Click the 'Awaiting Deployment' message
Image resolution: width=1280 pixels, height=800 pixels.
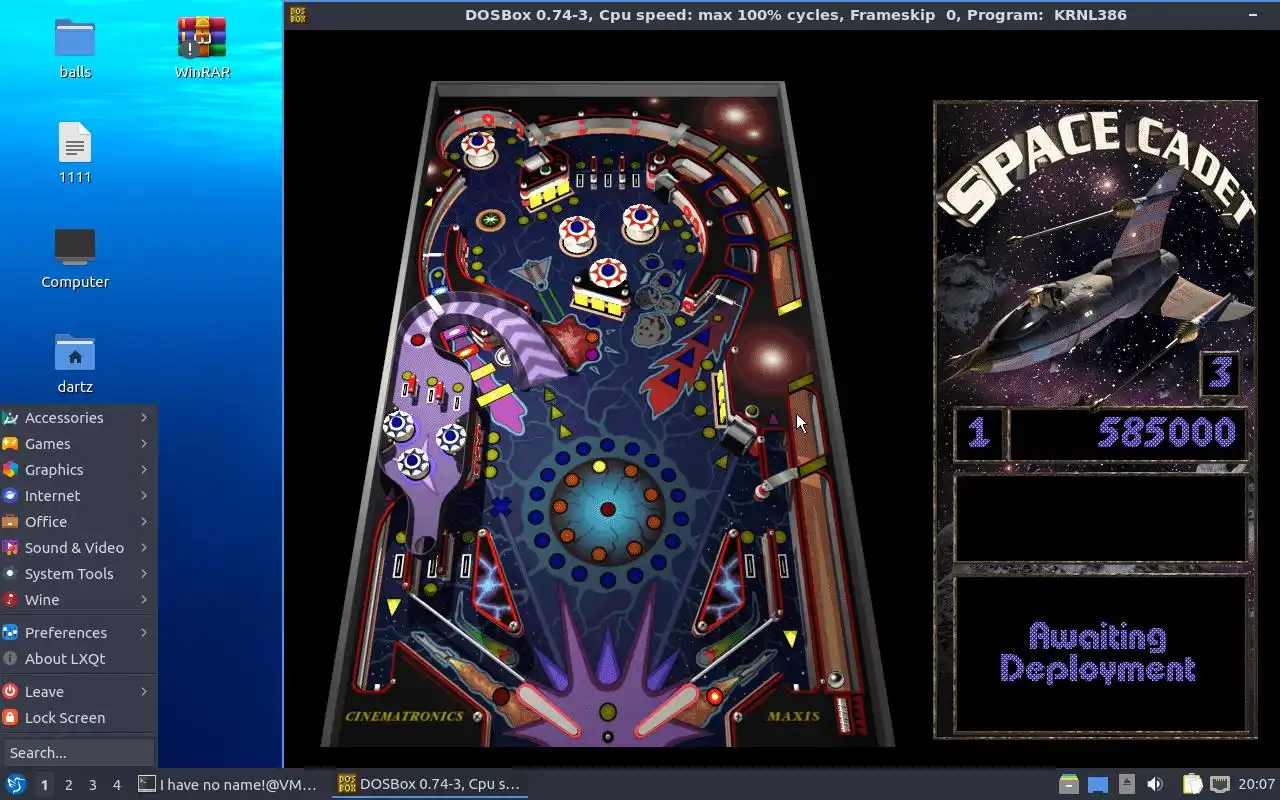[x=1097, y=652]
